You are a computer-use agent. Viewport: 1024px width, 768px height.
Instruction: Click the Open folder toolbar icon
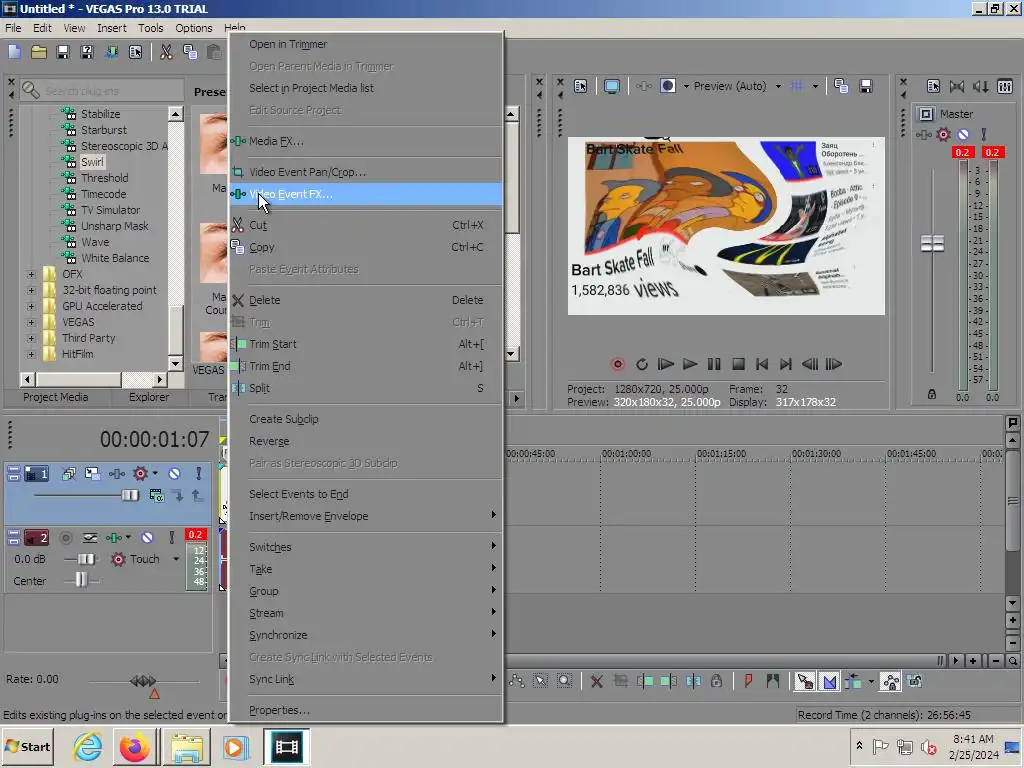pyautogui.click(x=39, y=52)
